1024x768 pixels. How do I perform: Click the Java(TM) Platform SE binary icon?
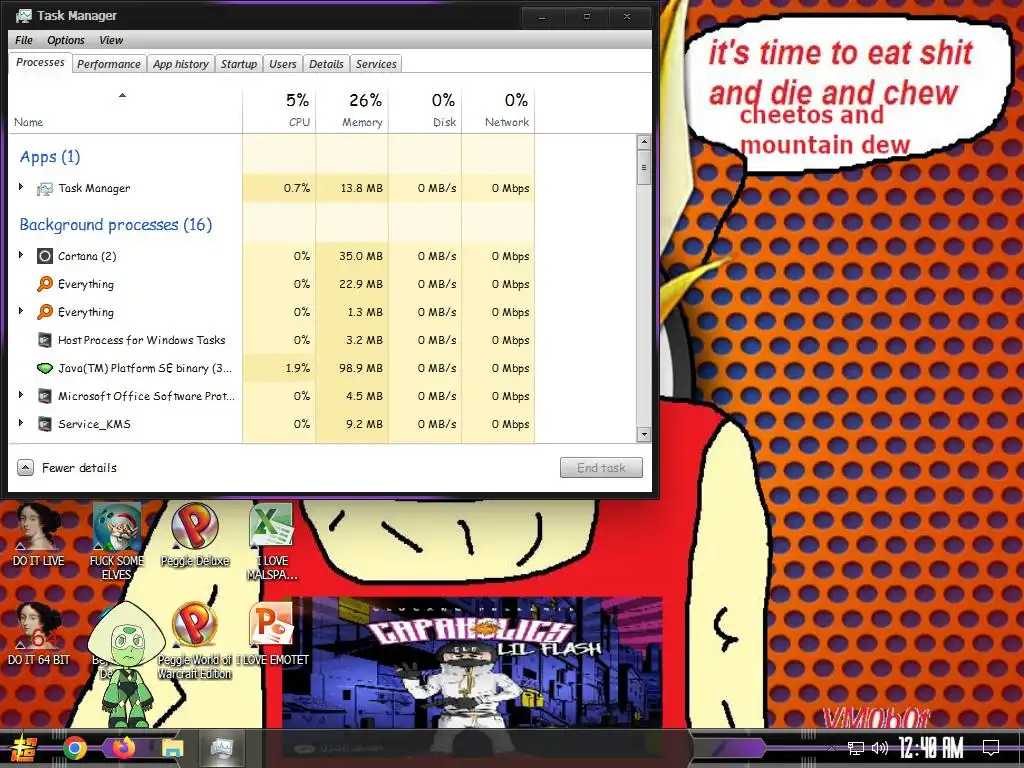click(44, 368)
